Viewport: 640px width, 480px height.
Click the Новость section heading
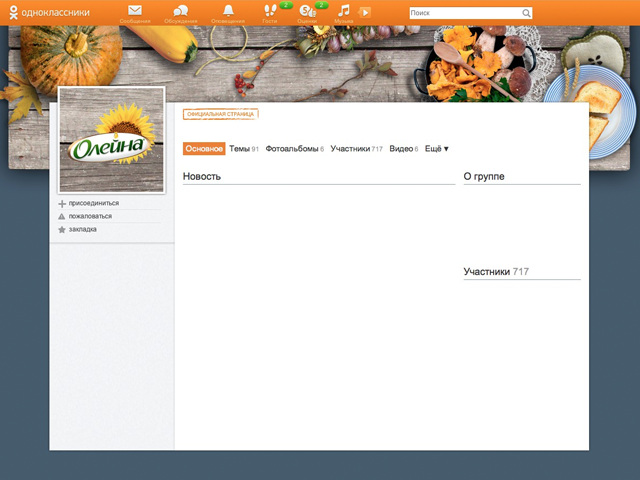(202, 176)
